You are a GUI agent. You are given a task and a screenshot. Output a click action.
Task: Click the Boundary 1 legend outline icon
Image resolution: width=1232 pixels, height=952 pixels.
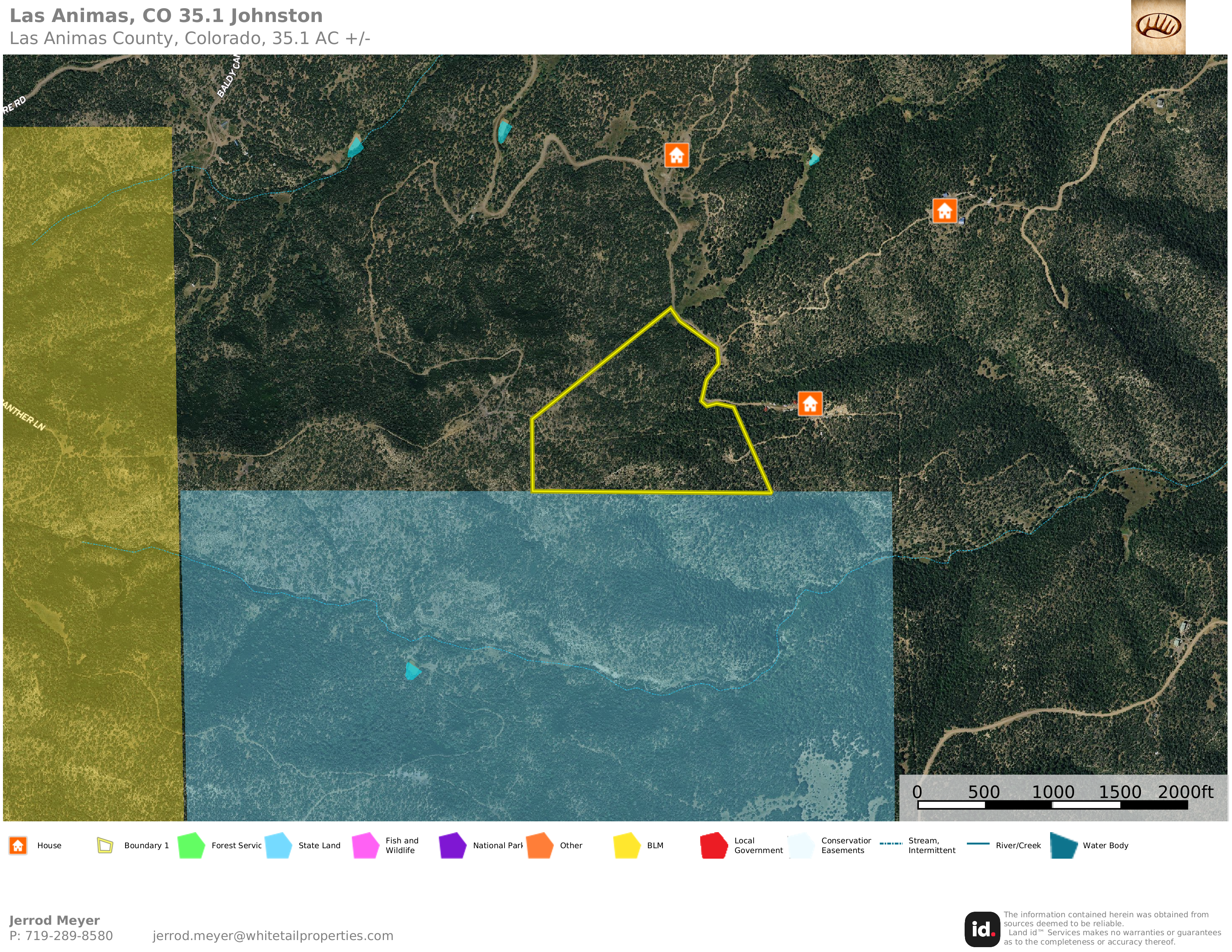point(105,845)
